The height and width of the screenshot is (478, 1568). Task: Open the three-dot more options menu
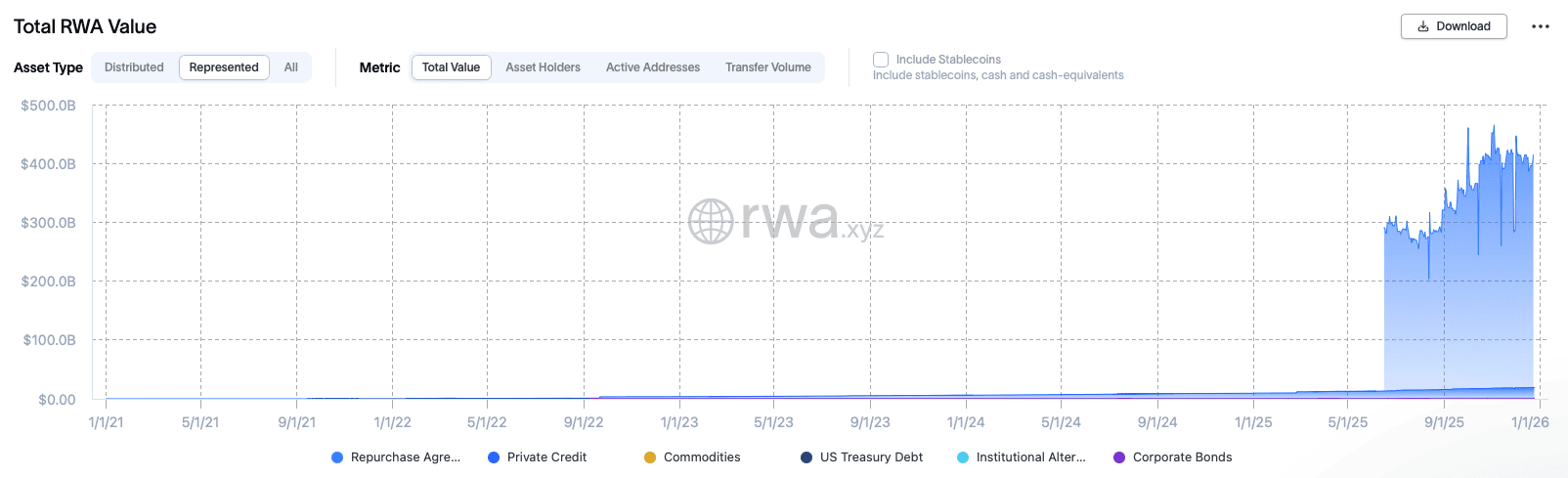click(x=1541, y=26)
